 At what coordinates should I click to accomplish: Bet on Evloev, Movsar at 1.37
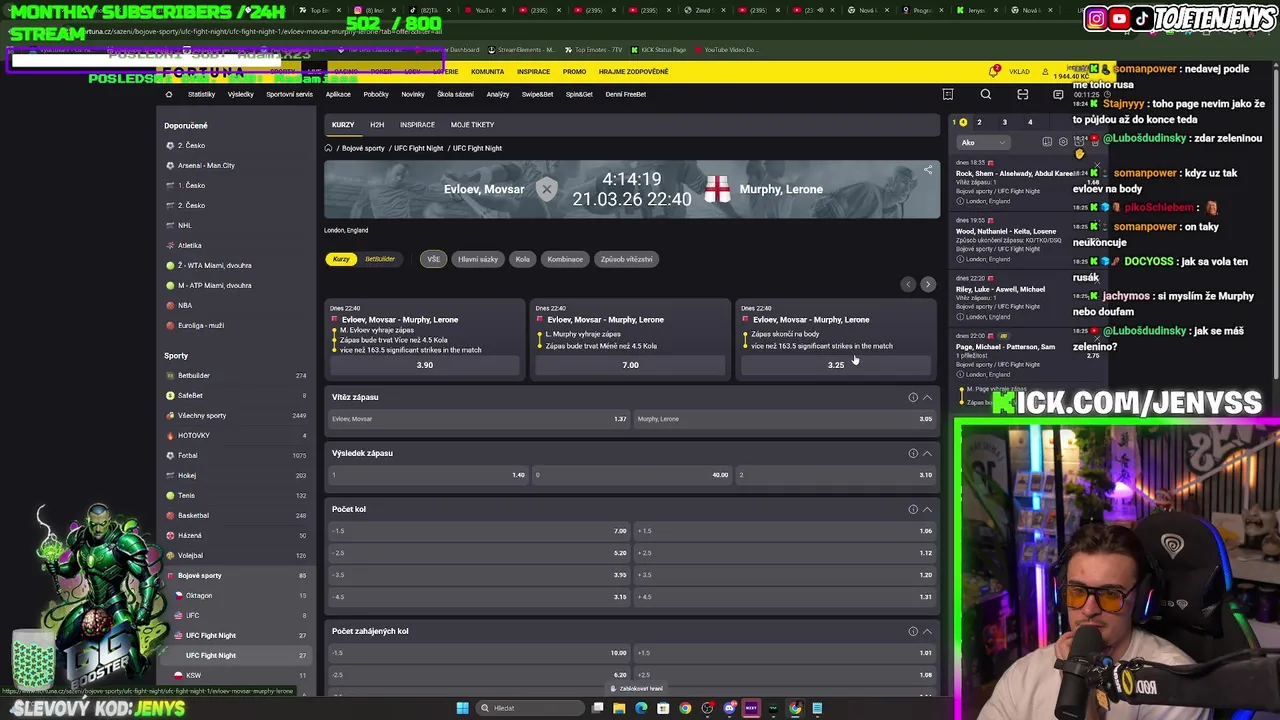[479, 419]
